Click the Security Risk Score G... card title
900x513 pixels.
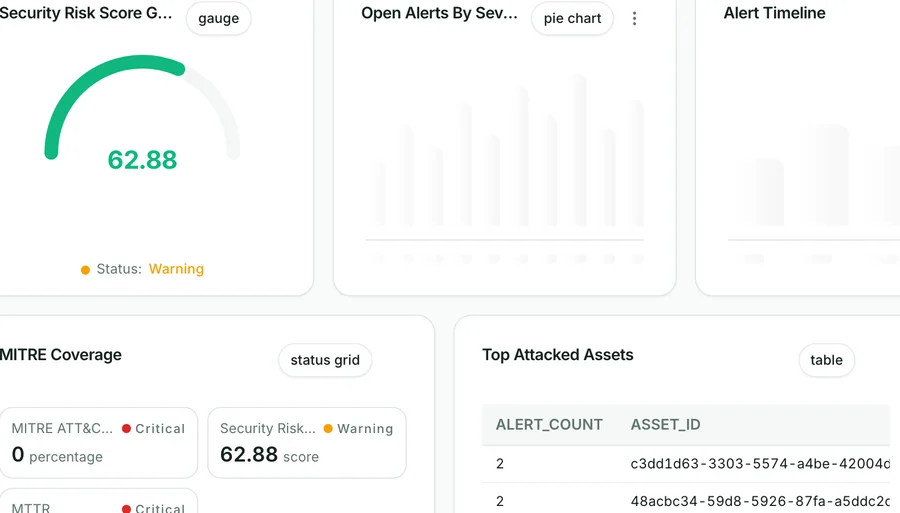coord(86,13)
